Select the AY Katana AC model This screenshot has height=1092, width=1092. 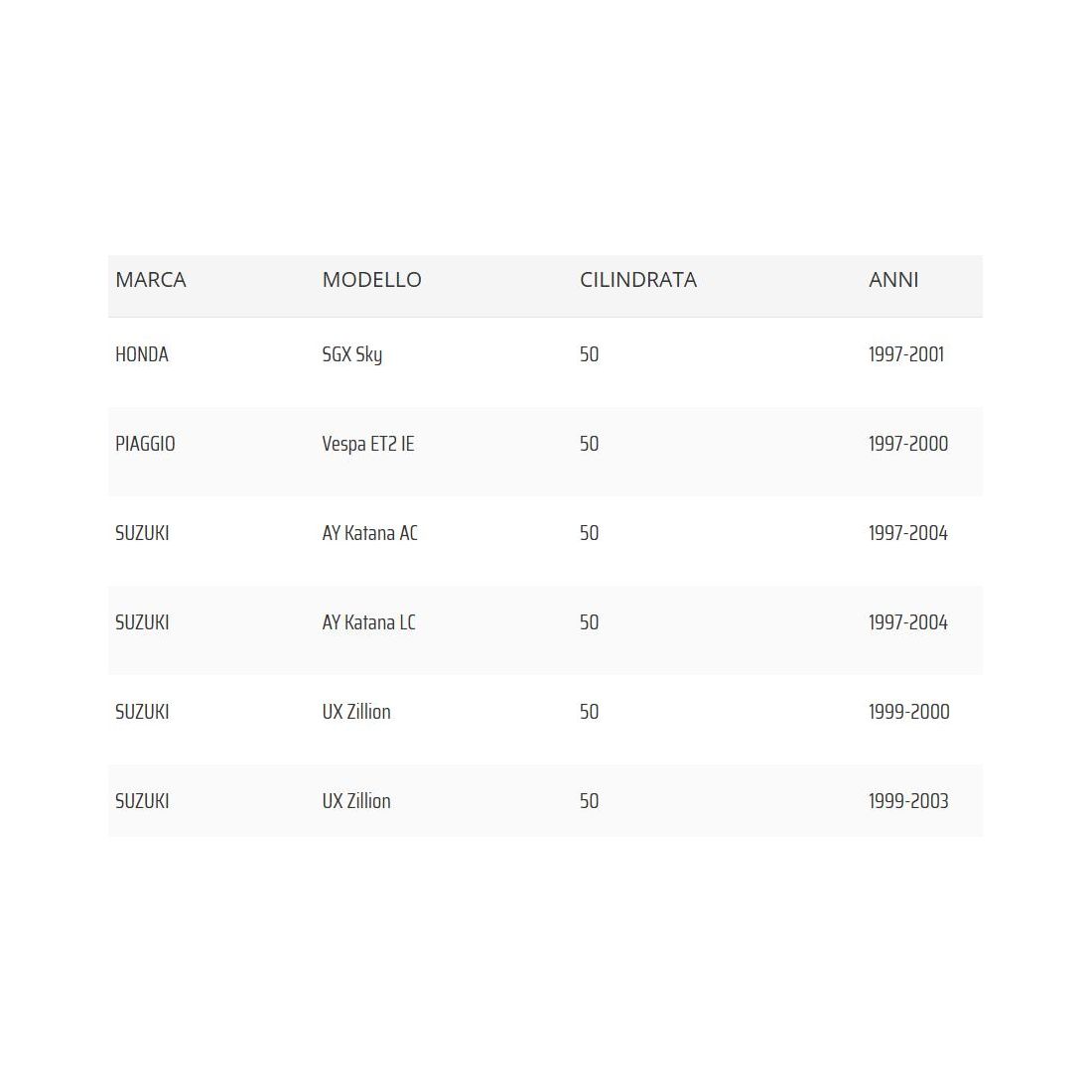coord(370,533)
